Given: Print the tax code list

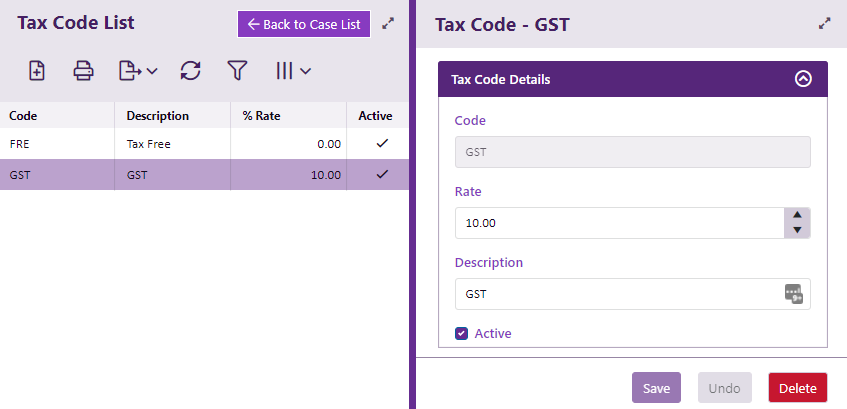Looking at the screenshot, I should (83, 71).
